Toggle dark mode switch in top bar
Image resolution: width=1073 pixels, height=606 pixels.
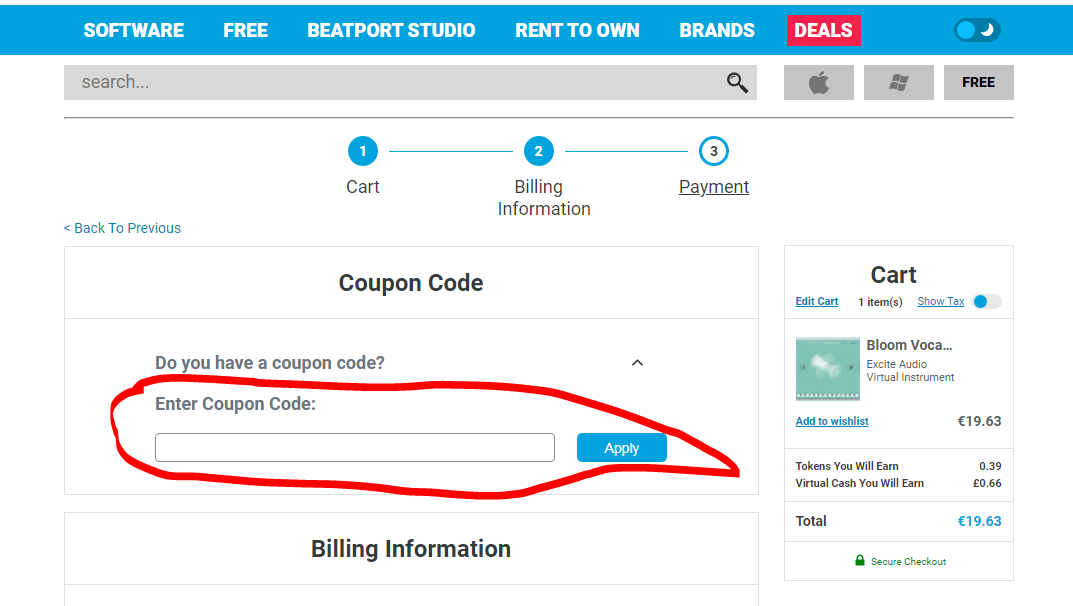tap(977, 30)
